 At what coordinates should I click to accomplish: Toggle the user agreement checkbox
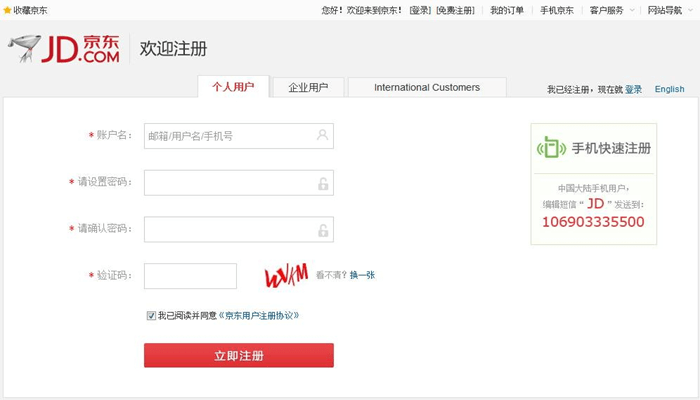(x=151, y=315)
